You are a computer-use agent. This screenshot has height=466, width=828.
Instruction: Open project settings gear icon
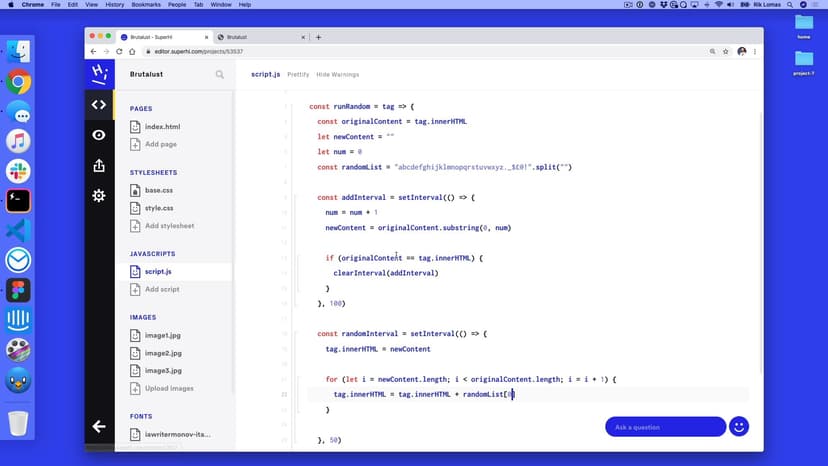coord(98,196)
